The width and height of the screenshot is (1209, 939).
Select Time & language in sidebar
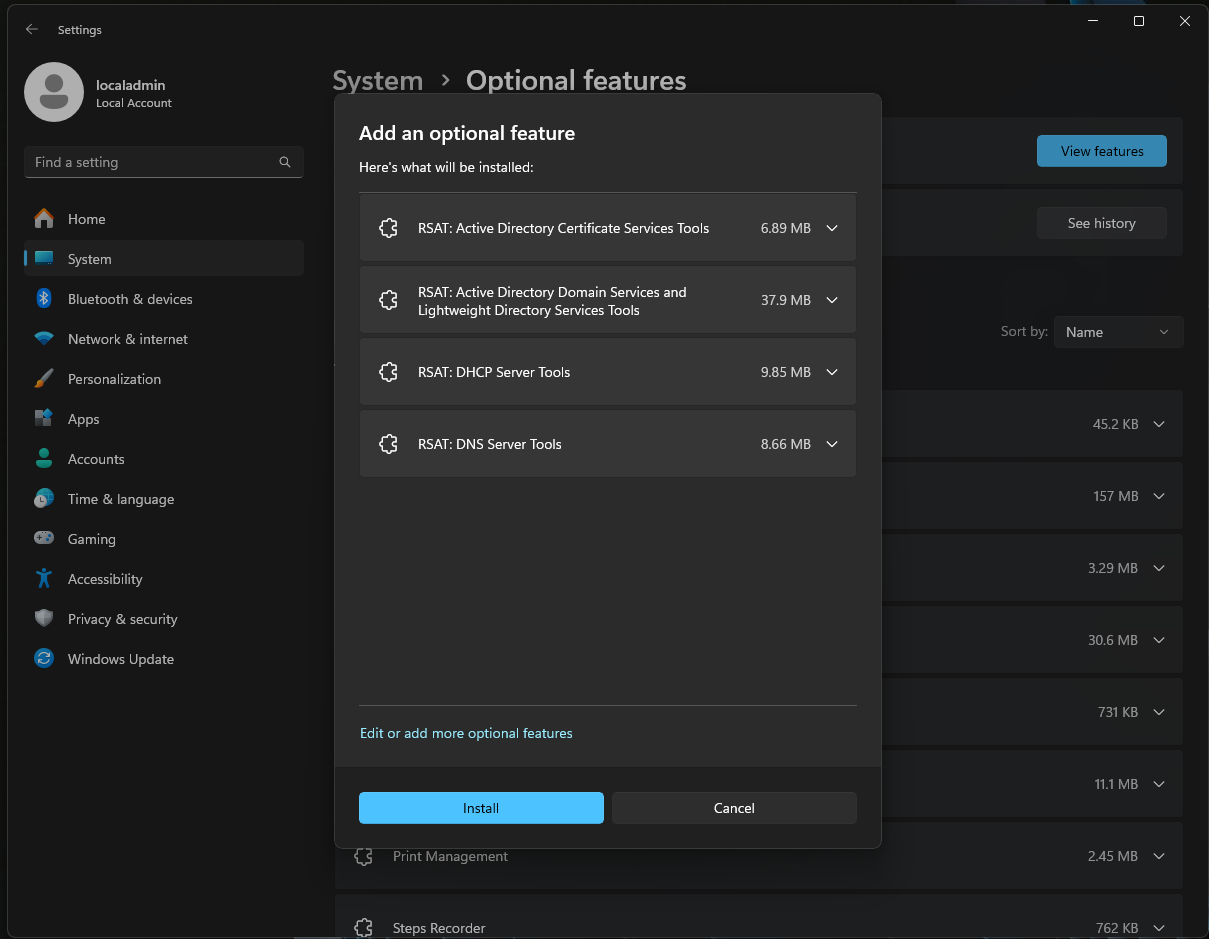[x=120, y=499]
